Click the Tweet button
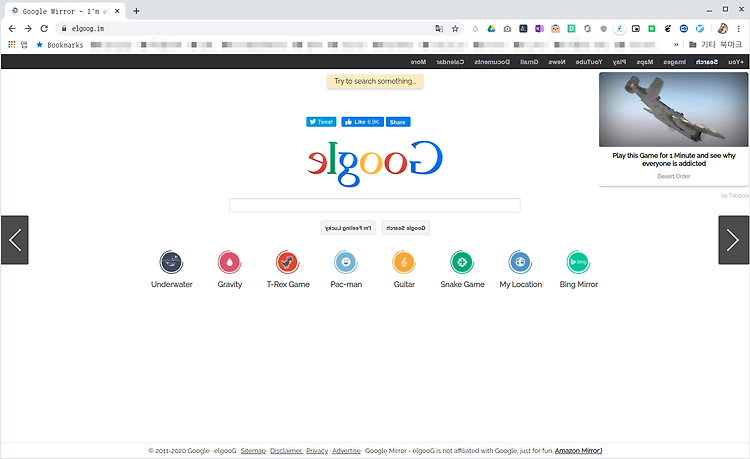The height and width of the screenshot is (459, 750). pyautogui.click(x=321, y=122)
